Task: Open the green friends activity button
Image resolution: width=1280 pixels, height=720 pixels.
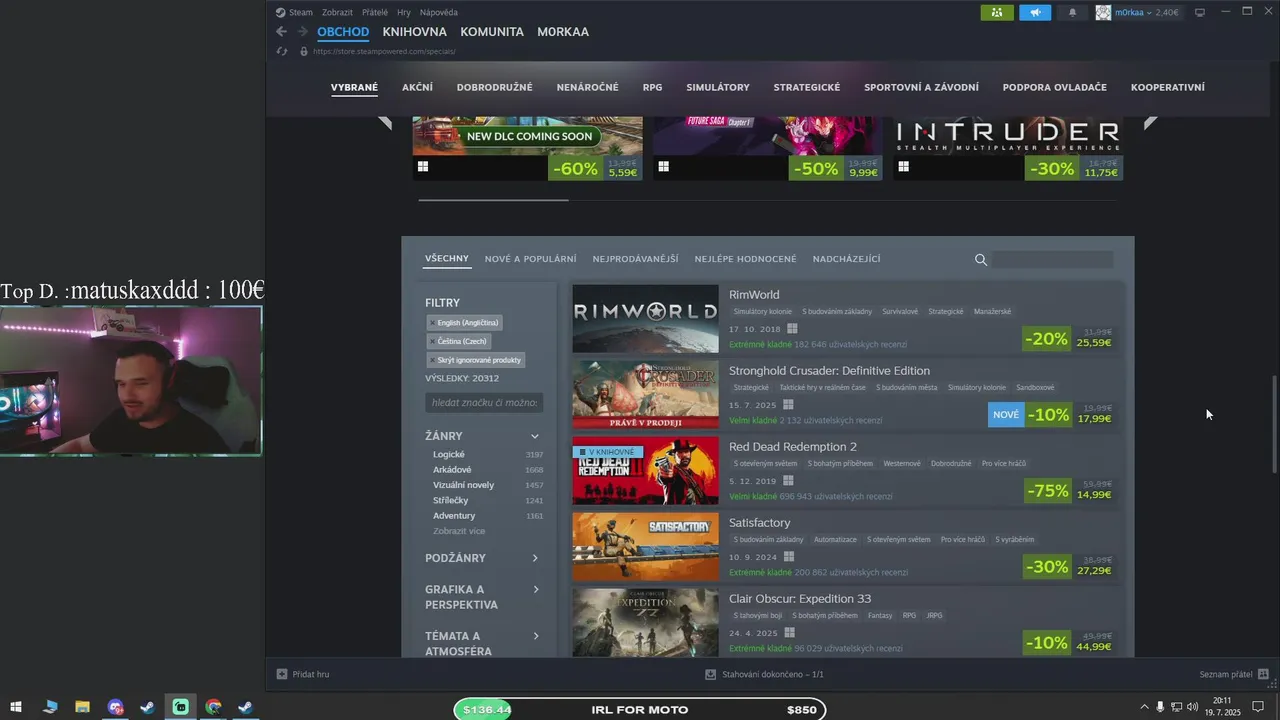Action: (996, 12)
